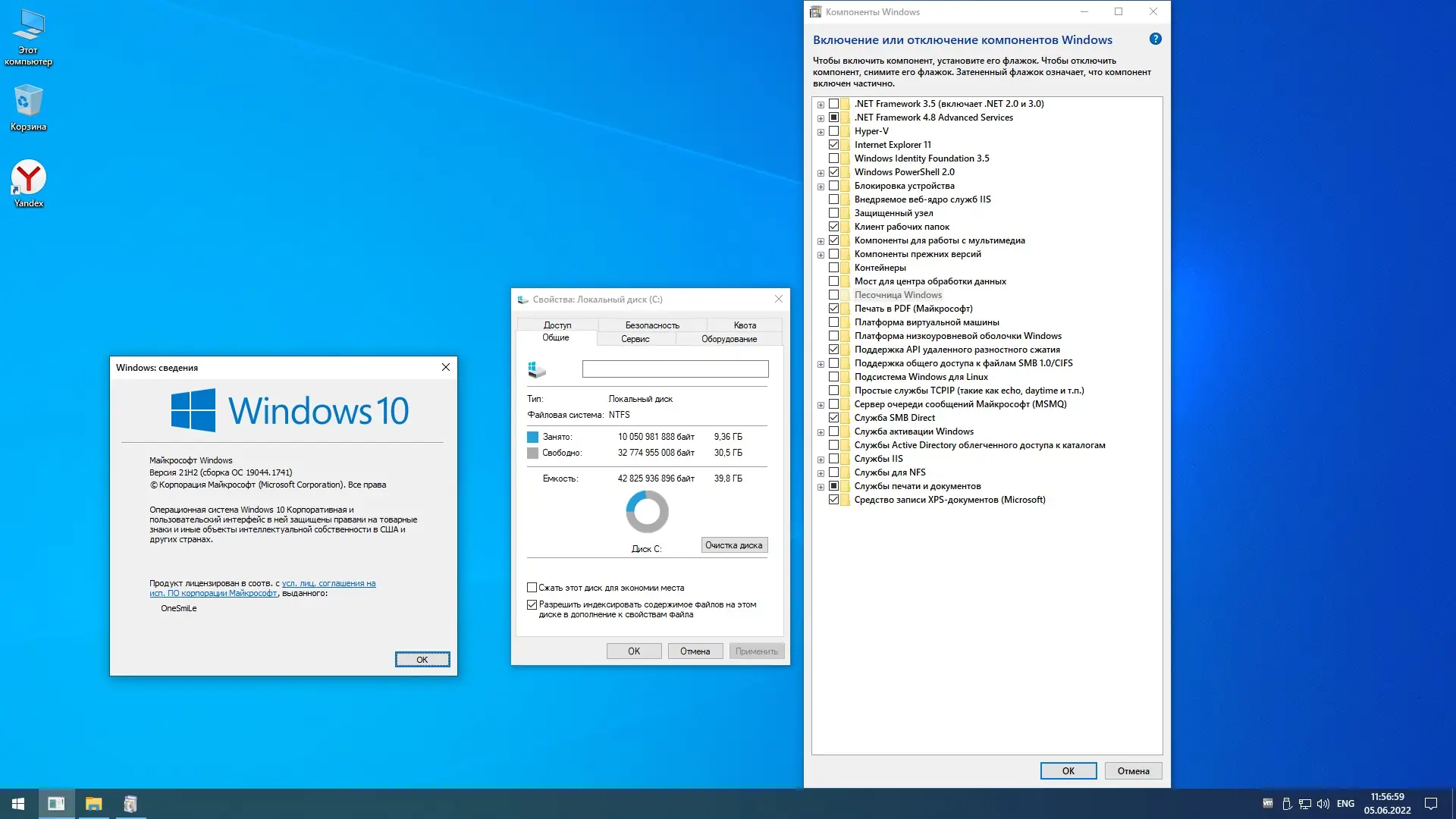Switch to the Безопасность tab
The image size is (1456, 819).
(652, 325)
